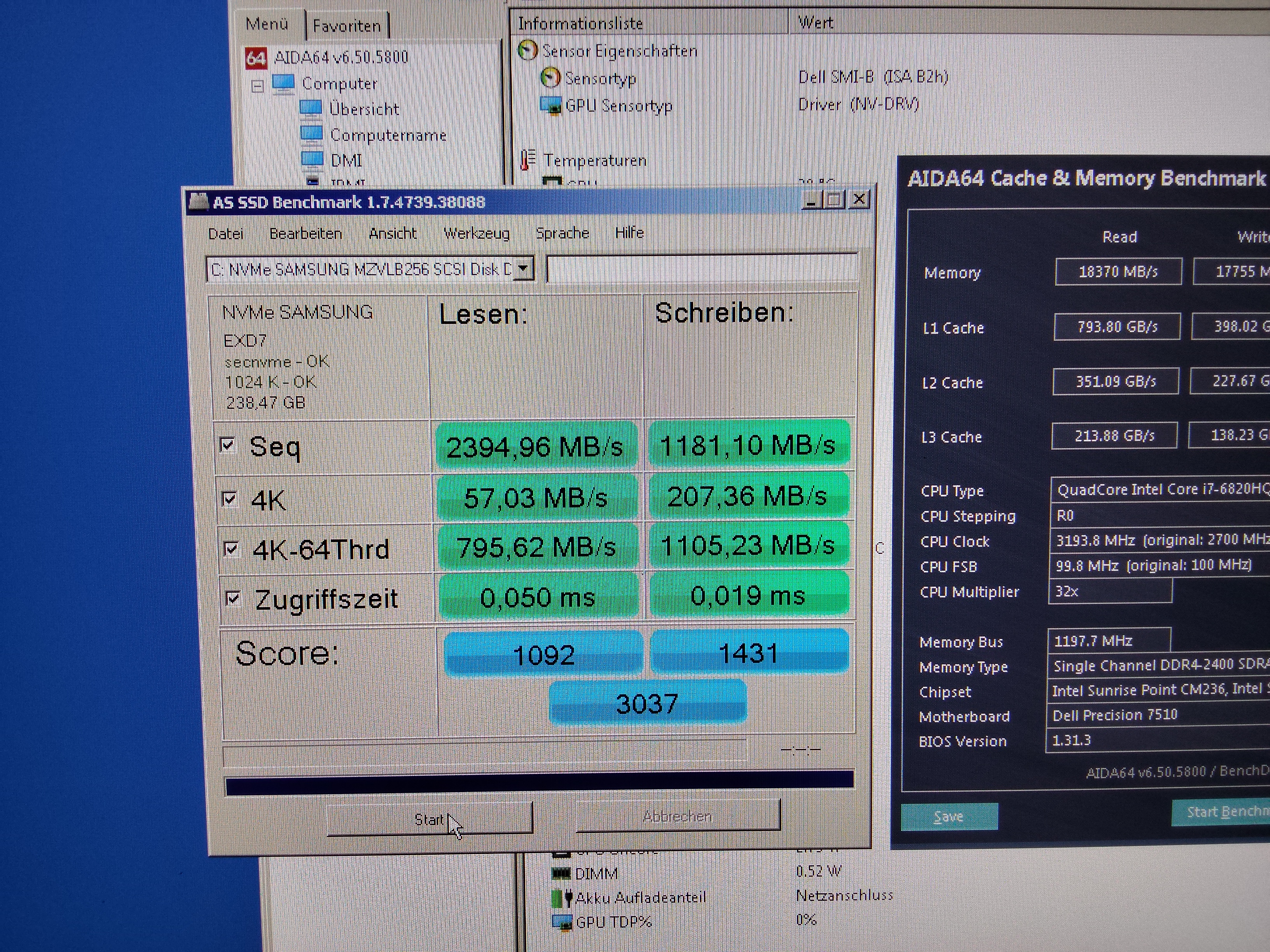This screenshot has width=1270, height=952.
Task: Click the 4K read result 57,03 MB/s
Action: pos(537,497)
